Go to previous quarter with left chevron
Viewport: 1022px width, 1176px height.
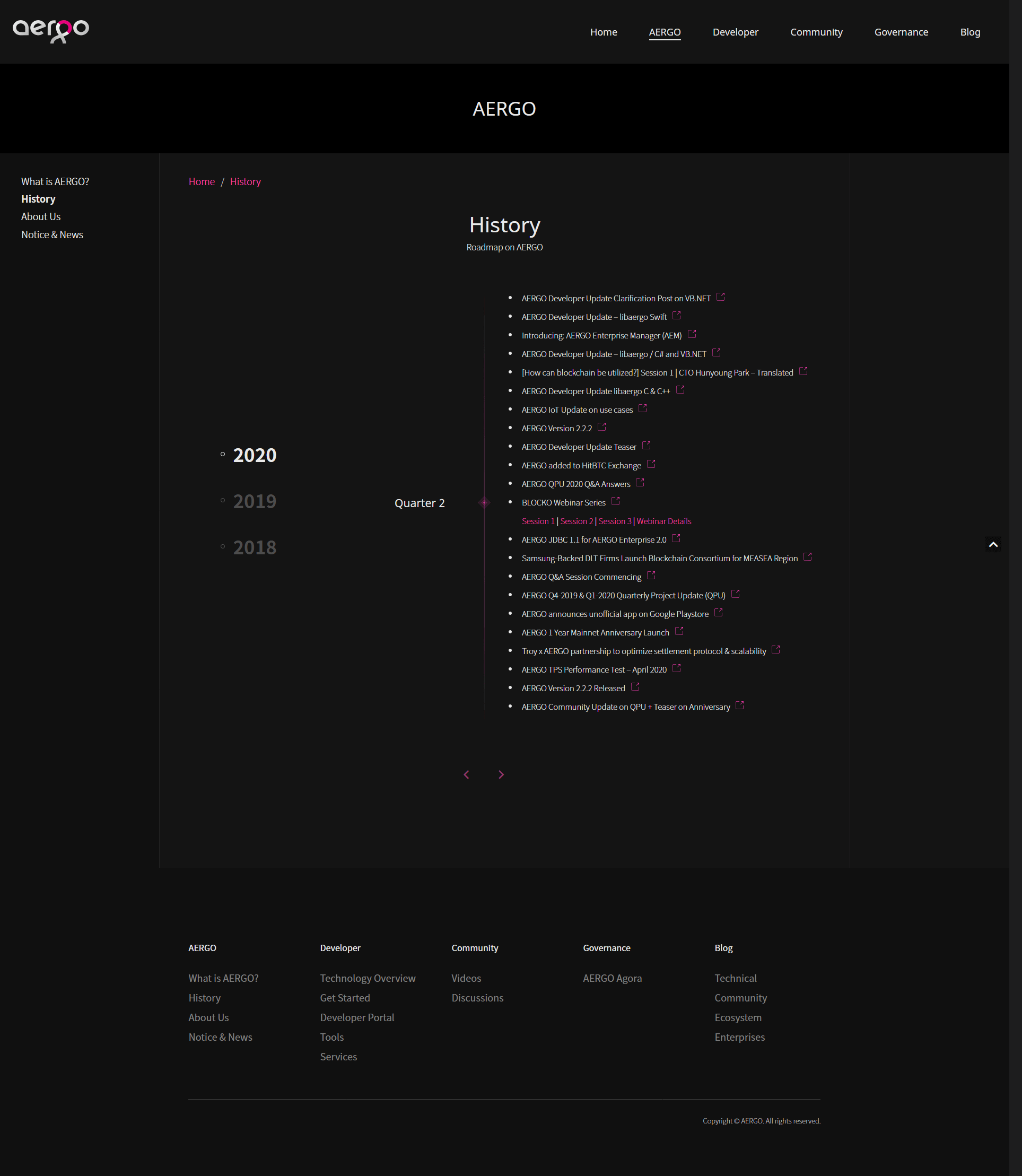(x=467, y=774)
